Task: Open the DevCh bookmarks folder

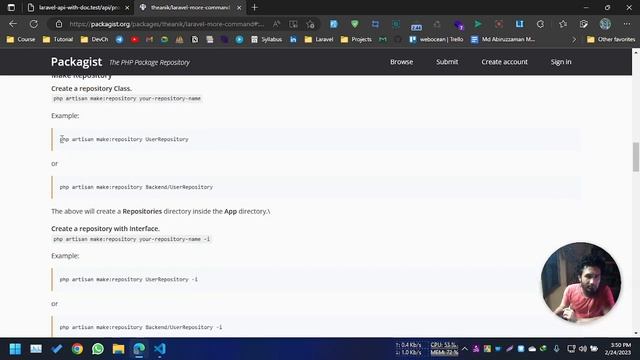Action: tap(94, 39)
